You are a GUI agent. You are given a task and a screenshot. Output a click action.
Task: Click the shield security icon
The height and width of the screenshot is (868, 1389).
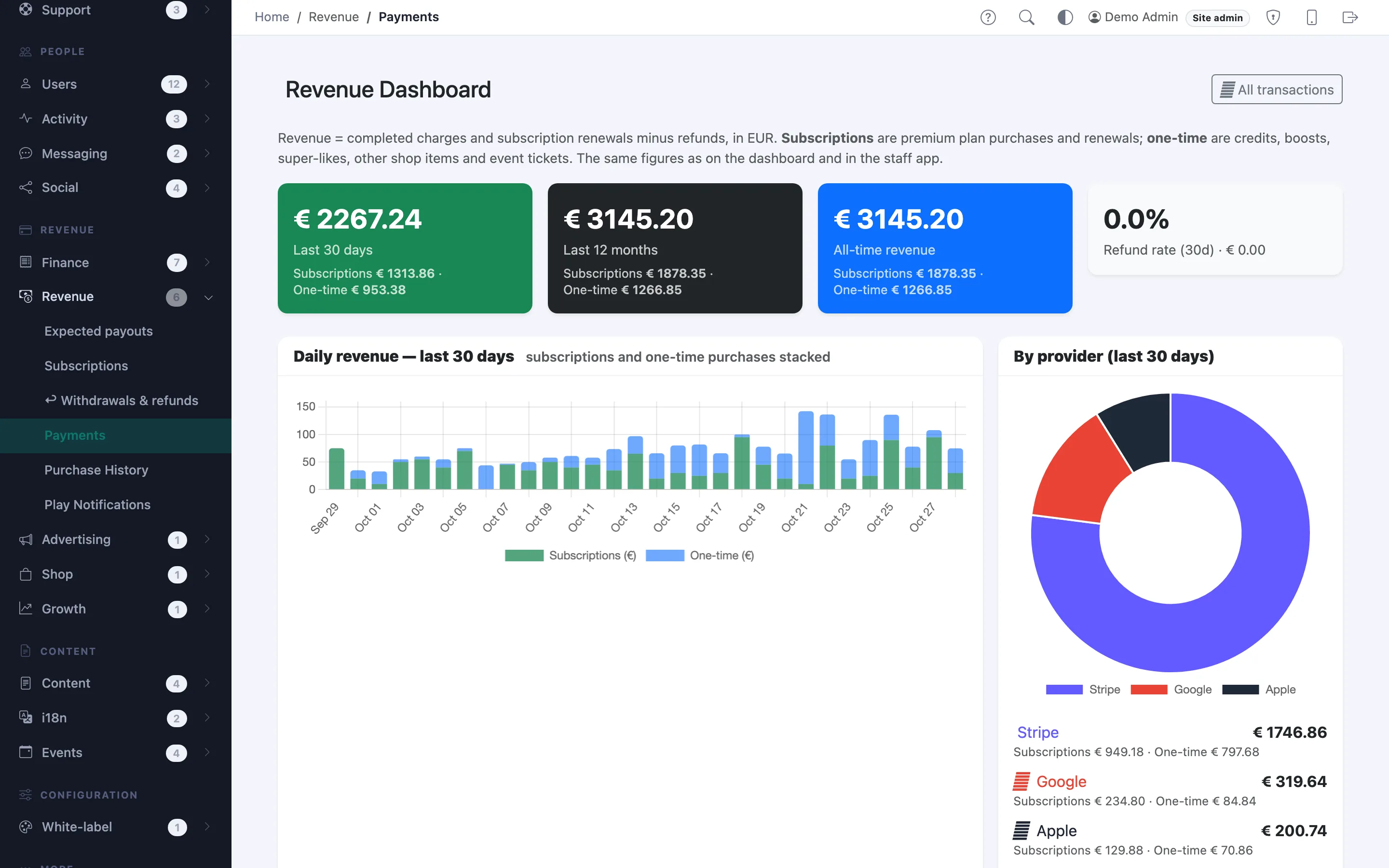[x=1273, y=17]
